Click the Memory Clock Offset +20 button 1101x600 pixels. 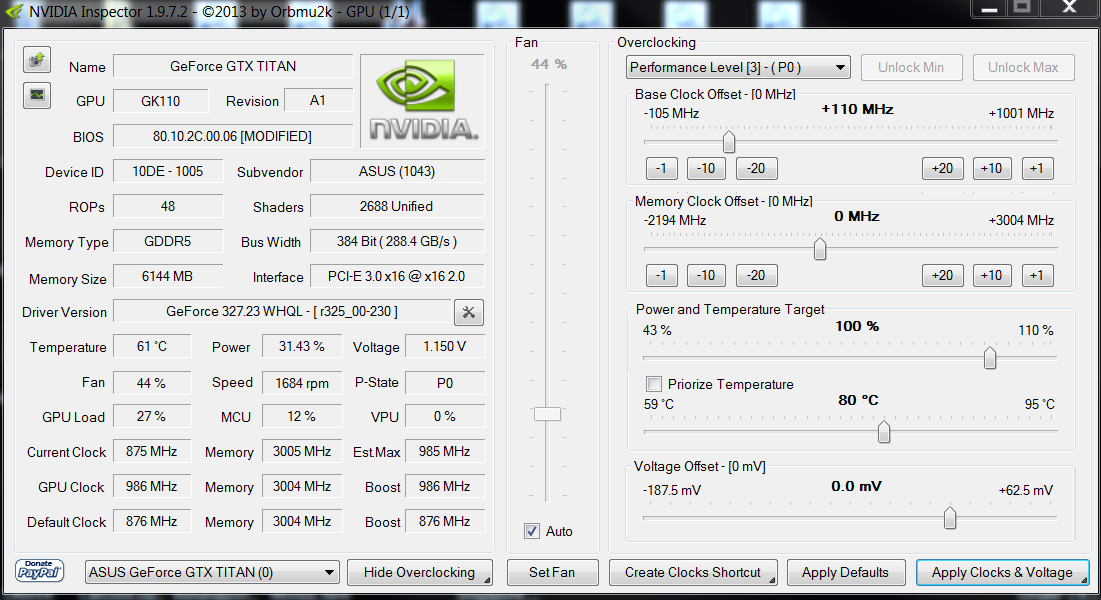942,275
